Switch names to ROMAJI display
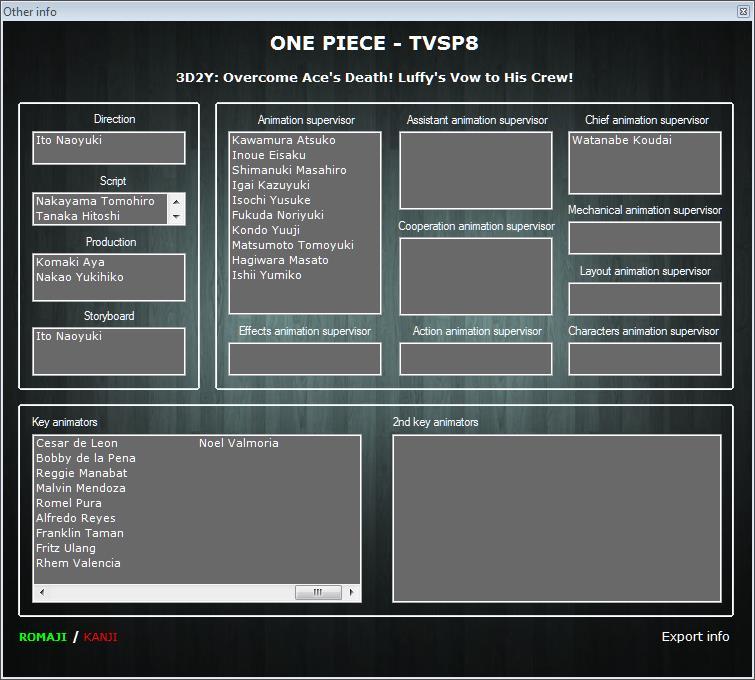The image size is (755, 680). click(x=43, y=637)
